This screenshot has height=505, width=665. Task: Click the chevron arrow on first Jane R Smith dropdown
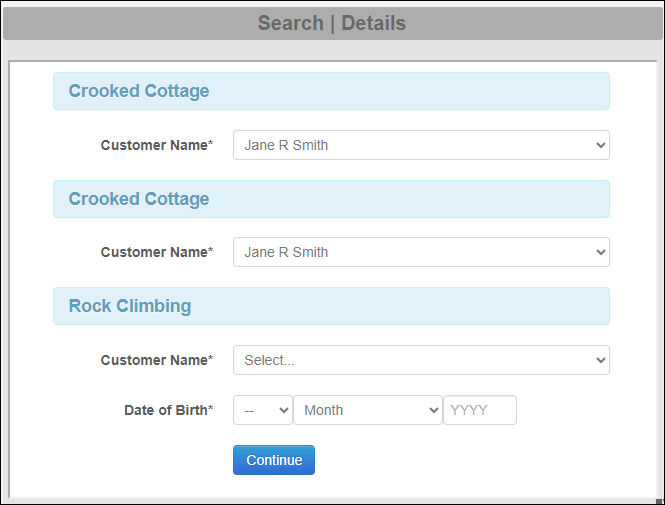click(601, 145)
